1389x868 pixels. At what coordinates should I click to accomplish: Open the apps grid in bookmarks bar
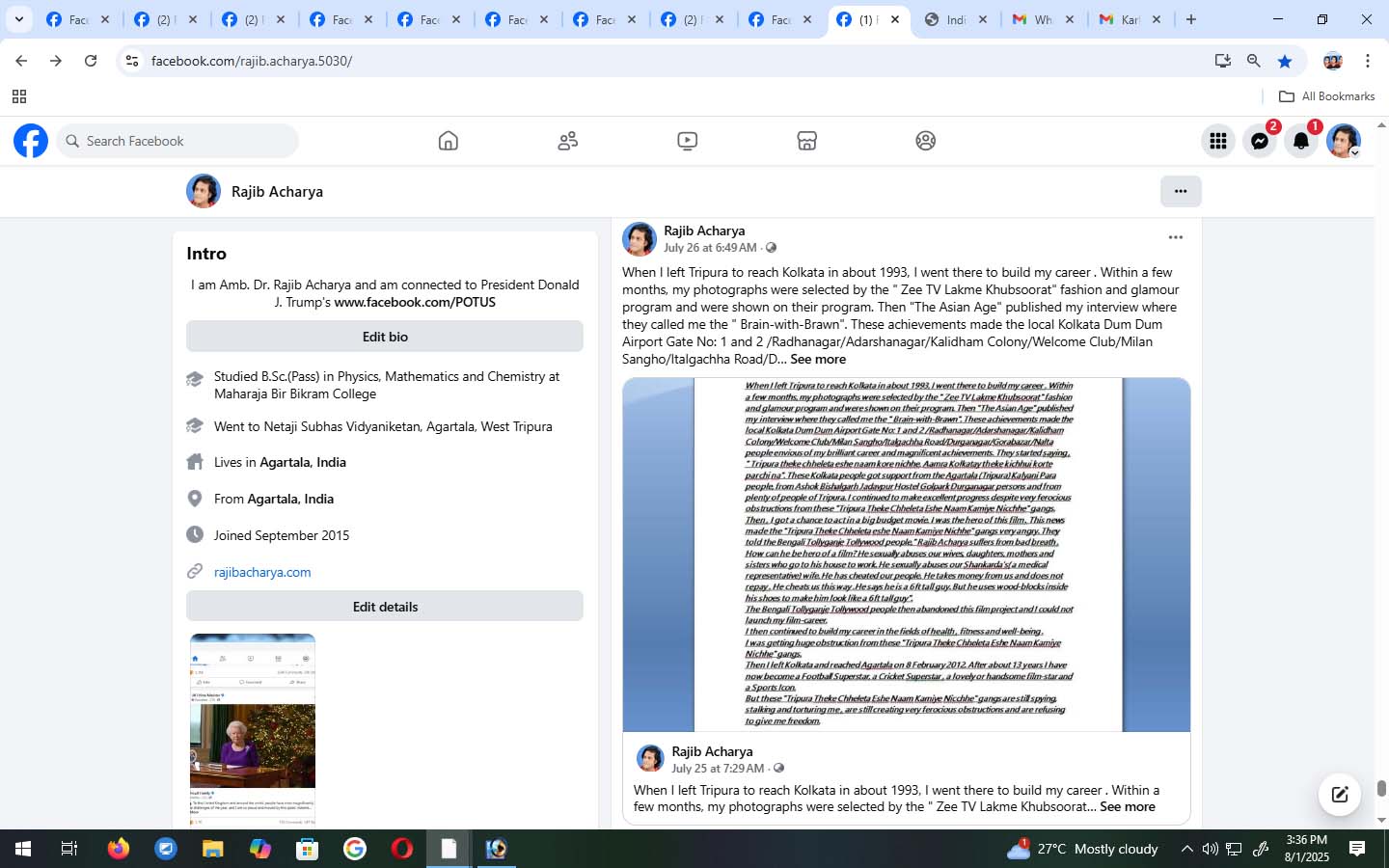(18, 96)
